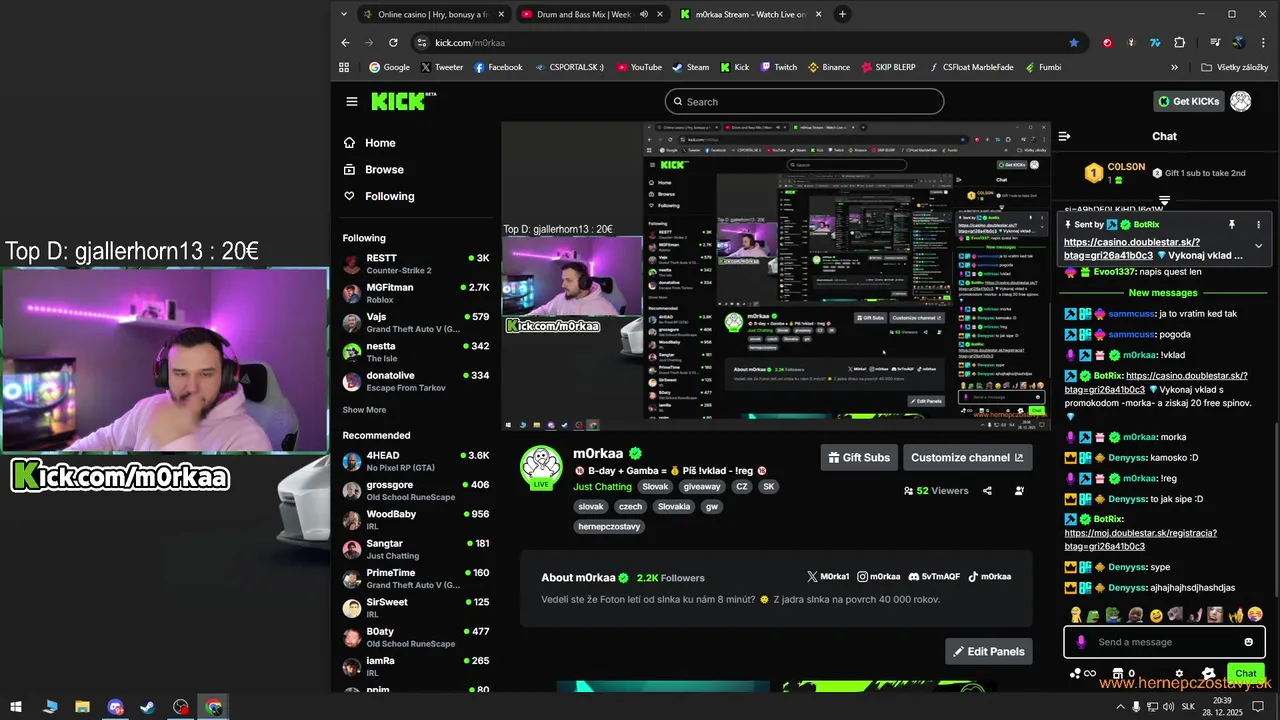Expand the pinned message chevron
The image size is (1280, 720).
tap(1258, 246)
